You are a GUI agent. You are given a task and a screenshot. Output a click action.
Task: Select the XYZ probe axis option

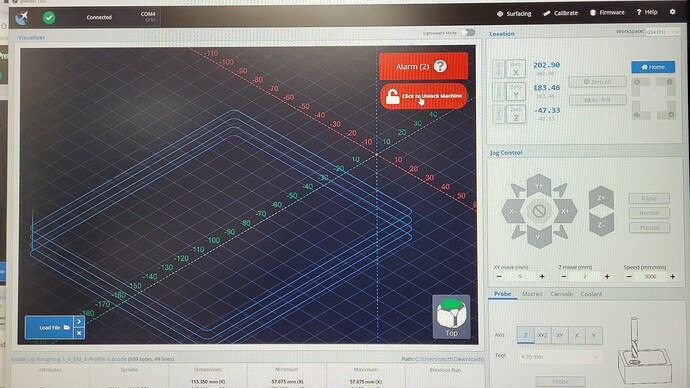tap(543, 335)
